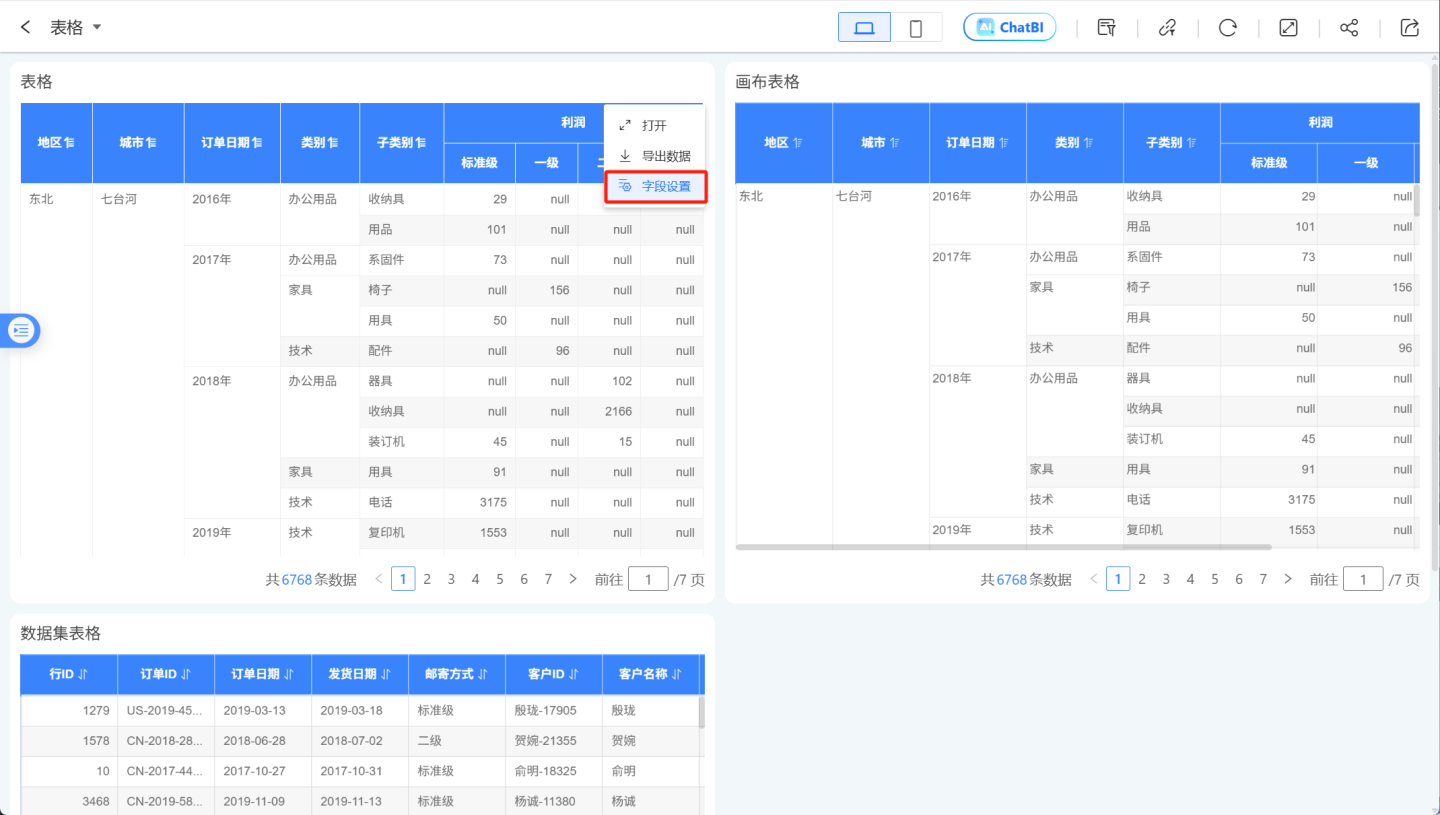
Task: Click the link filter icon in toolbar
Action: pos(1167,28)
